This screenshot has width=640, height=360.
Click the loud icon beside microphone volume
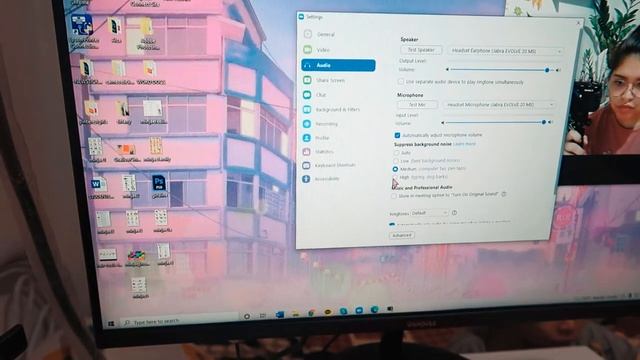(551, 122)
